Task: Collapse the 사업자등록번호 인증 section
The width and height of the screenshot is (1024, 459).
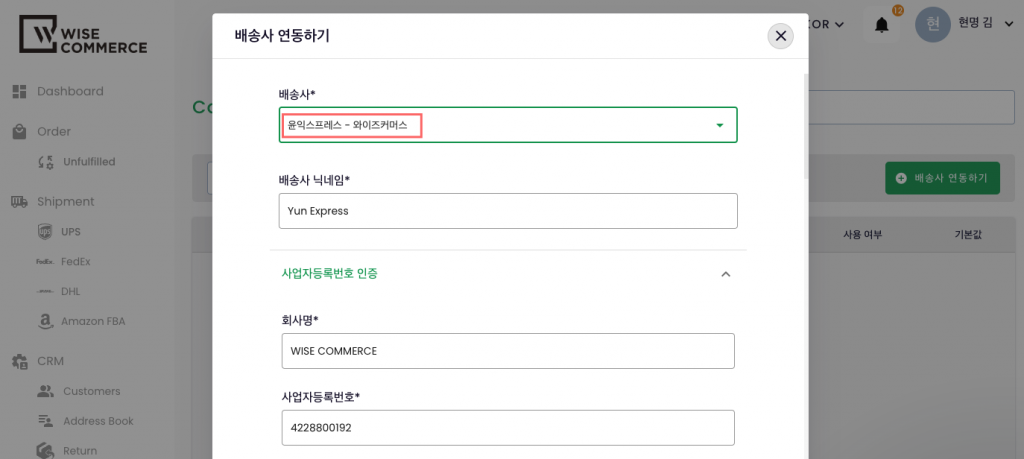Action: coord(726,274)
